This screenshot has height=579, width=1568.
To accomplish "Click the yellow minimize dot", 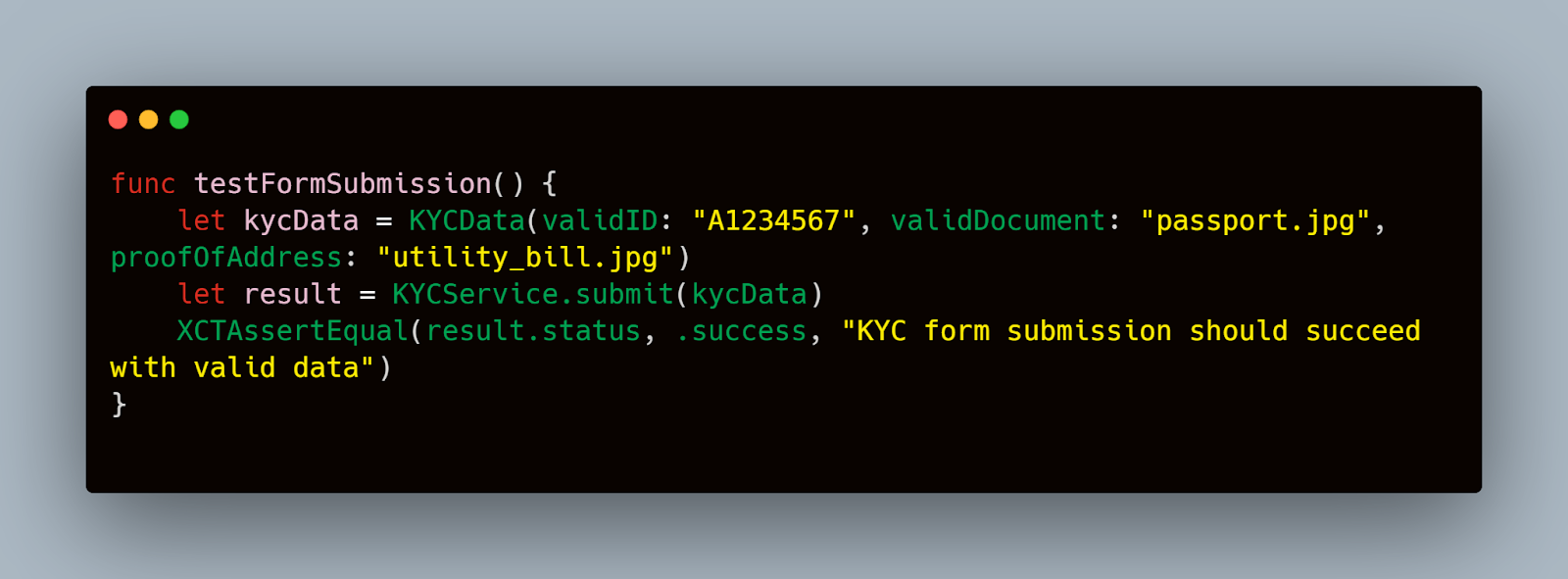I will pos(148,120).
